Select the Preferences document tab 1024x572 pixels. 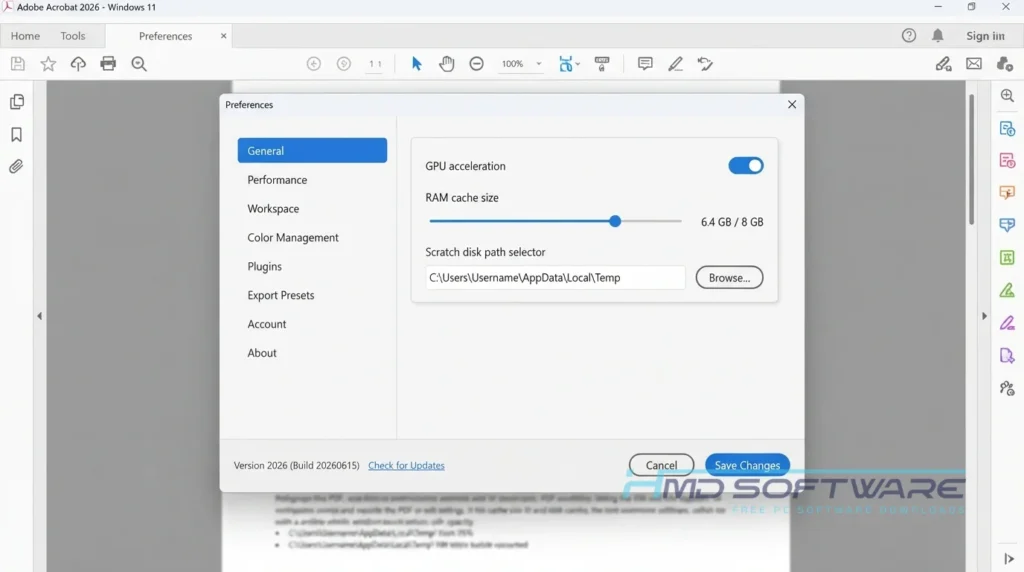[x=165, y=36]
